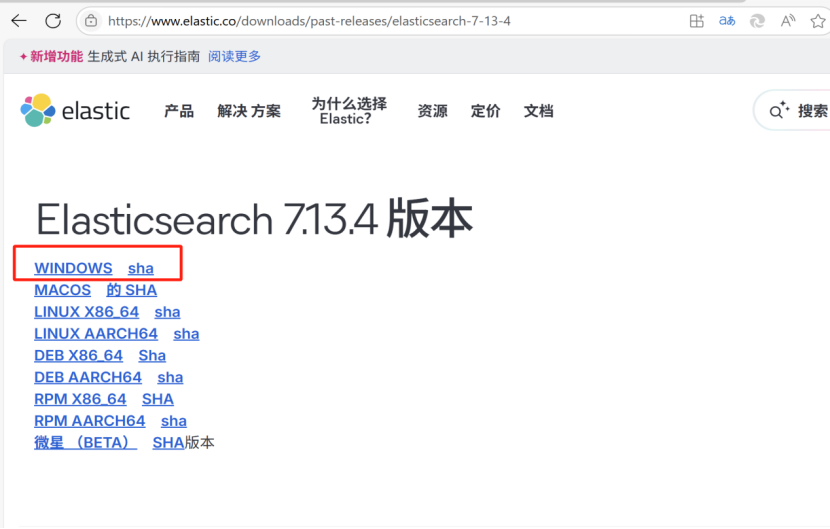The width and height of the screenshot is (830, 529).
Task: Open the translate page icon
Action: tap(727, 21)
